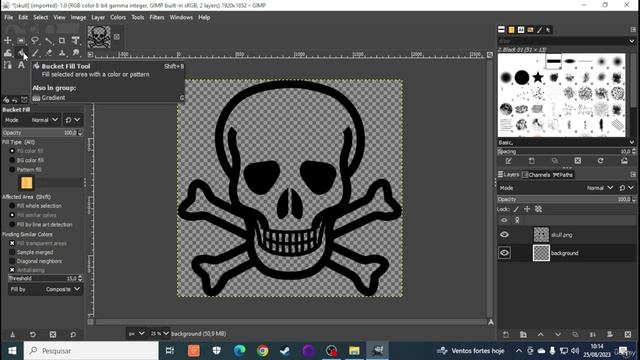Open the brush filter dropdown

click(x=632, y=41)
